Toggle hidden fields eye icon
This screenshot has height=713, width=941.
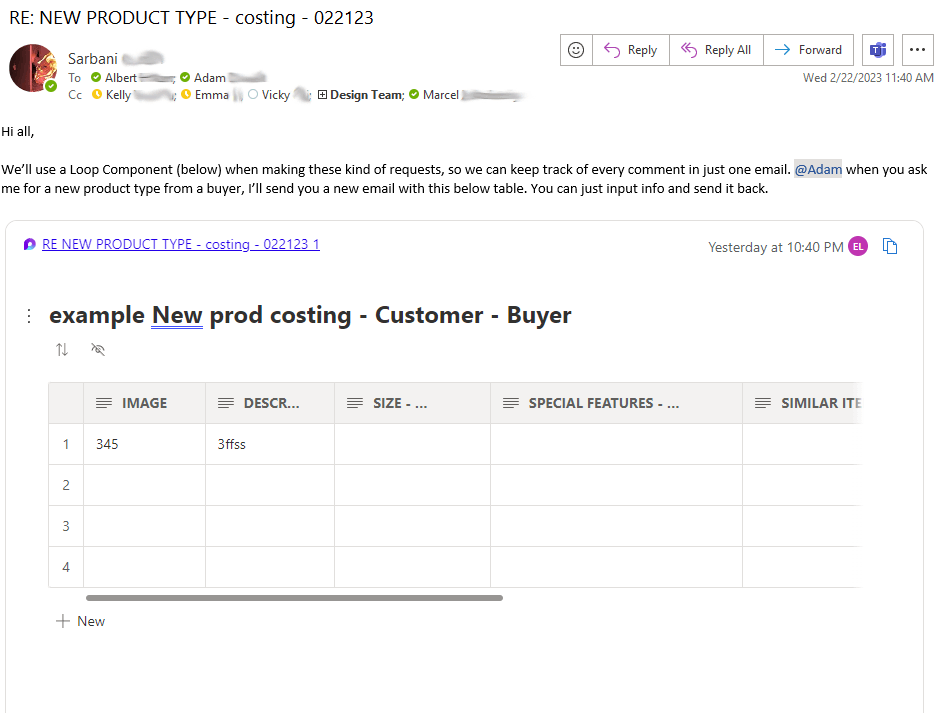(97, 349)
